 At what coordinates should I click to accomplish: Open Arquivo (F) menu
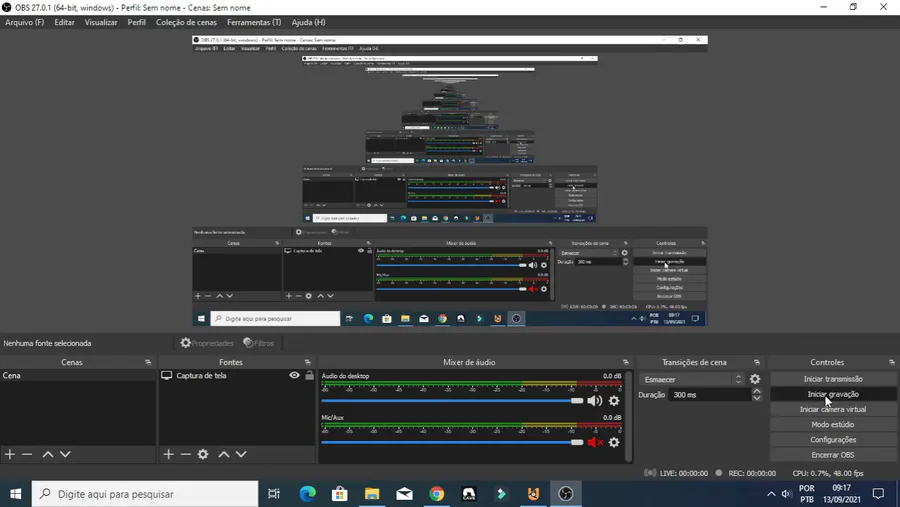[x=25, y=22]
